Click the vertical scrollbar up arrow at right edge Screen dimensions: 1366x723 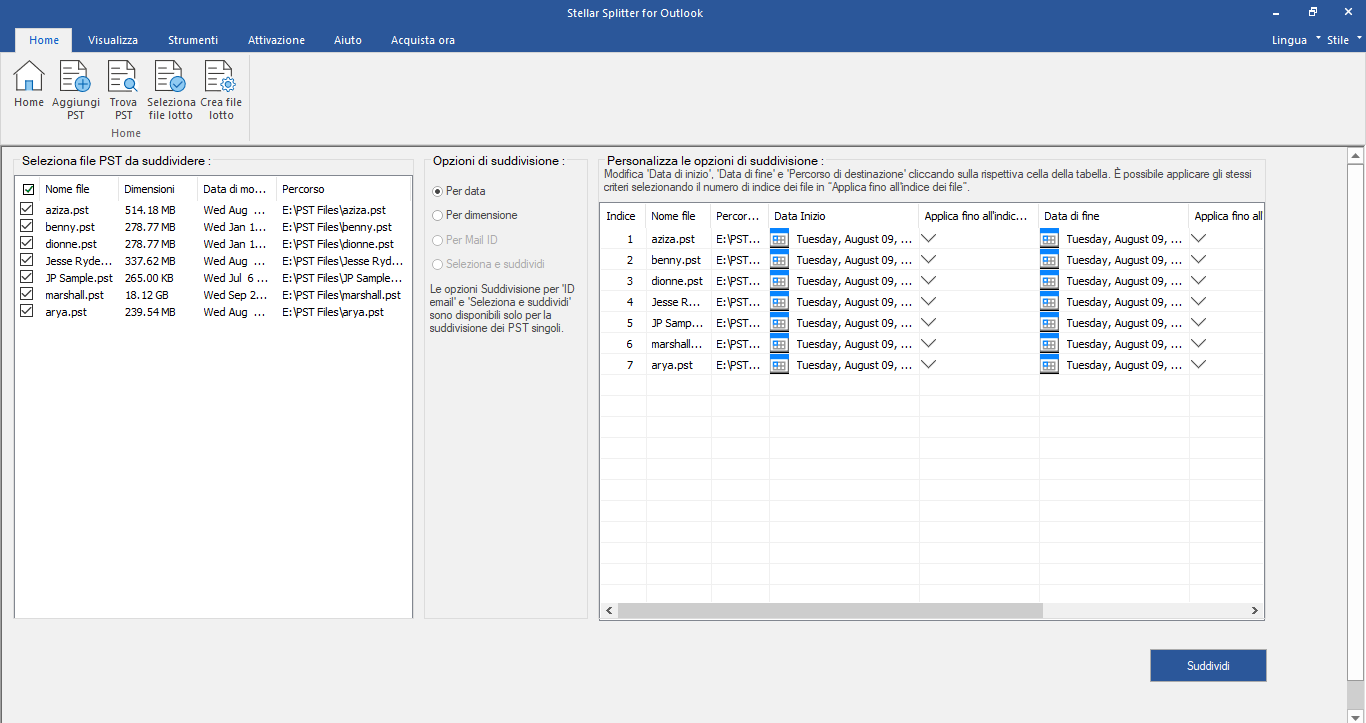tap(1356, 156)
